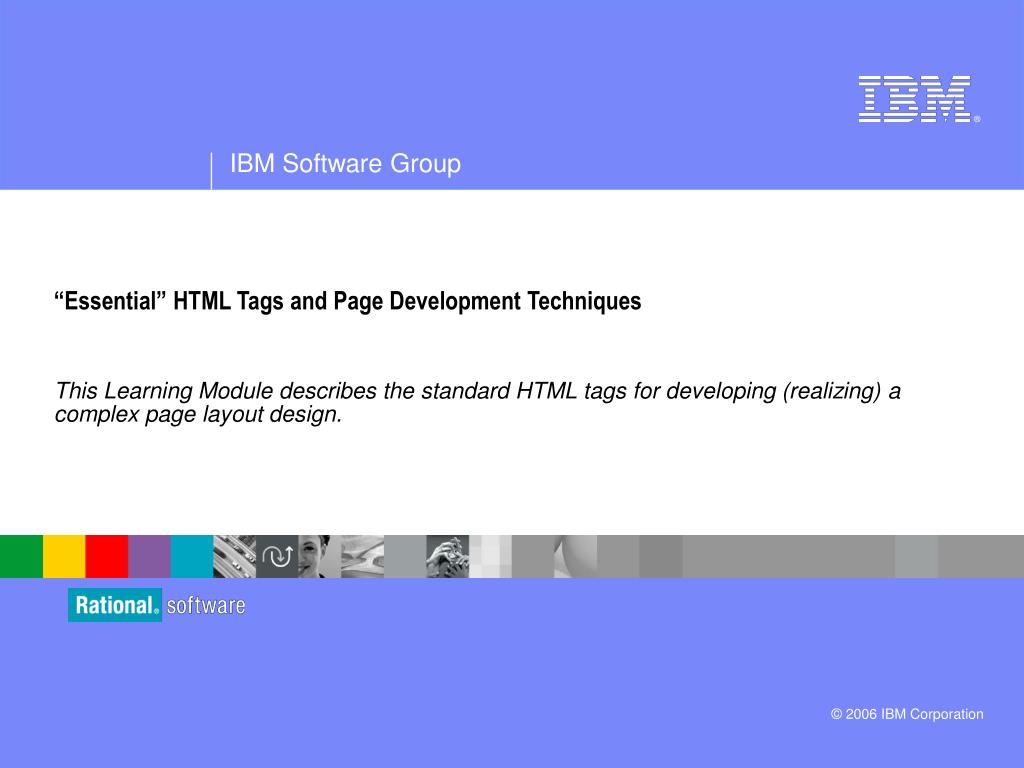The height and width of the screenshot is (768, 1024).
Task: Click the Learning Module description text
Action: tap(477, 401)
